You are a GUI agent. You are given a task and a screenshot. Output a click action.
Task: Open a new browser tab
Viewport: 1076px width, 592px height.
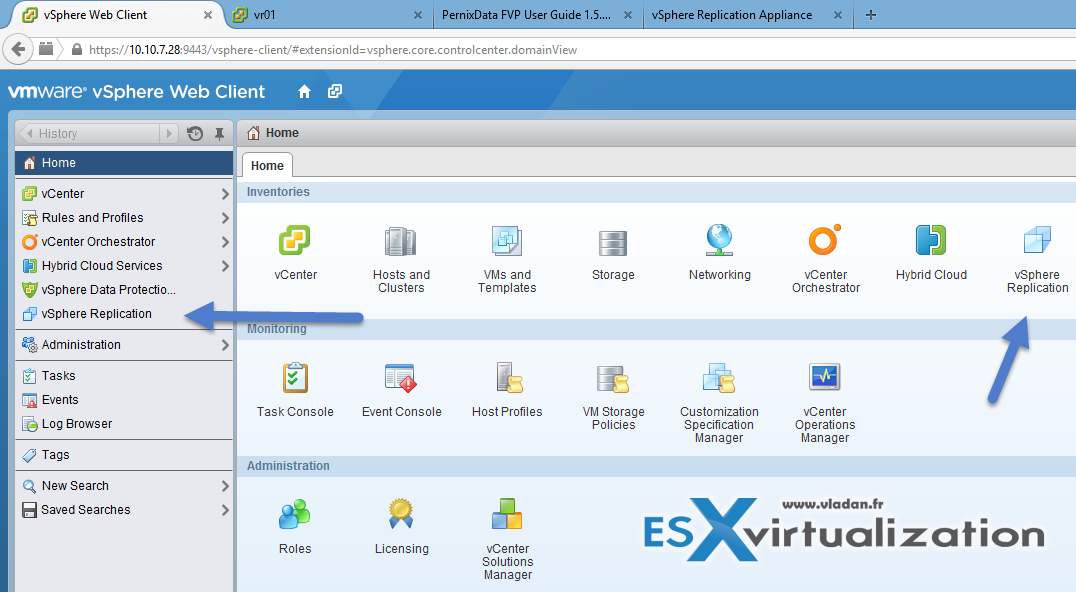[x=871, y=14]
